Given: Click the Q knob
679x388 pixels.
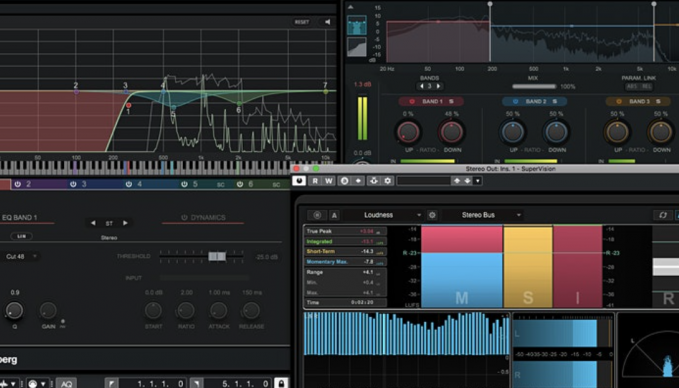Looking at the screenshot, I should [x=14, y=310].
